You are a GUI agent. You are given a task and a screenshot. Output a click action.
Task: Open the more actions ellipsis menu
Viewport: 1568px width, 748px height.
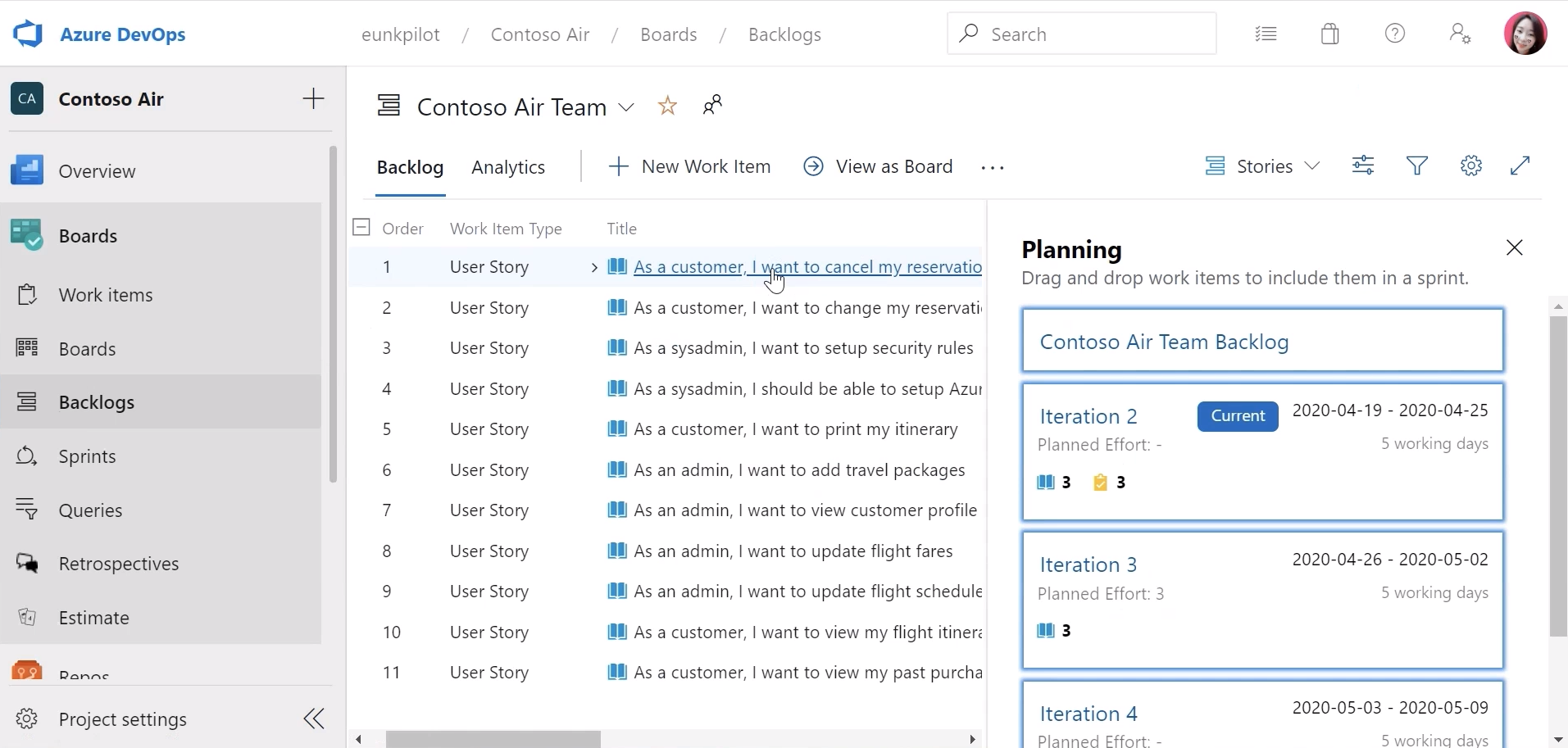[993, 168]
